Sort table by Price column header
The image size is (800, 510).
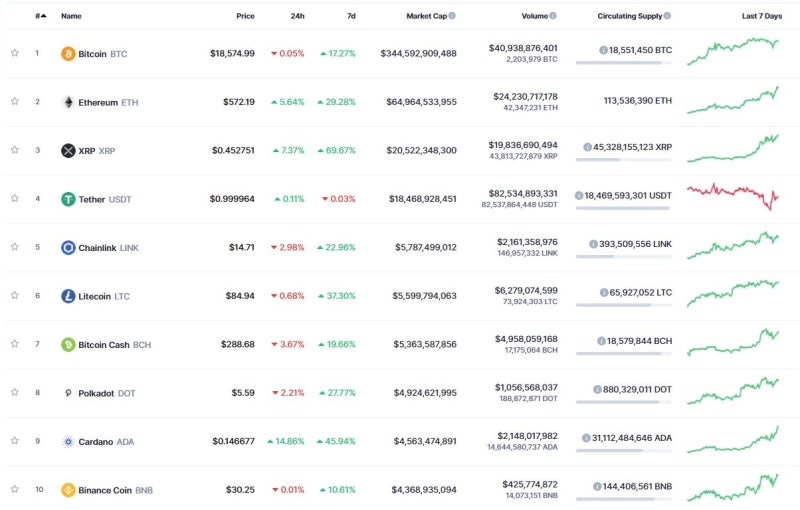(245, 16)
